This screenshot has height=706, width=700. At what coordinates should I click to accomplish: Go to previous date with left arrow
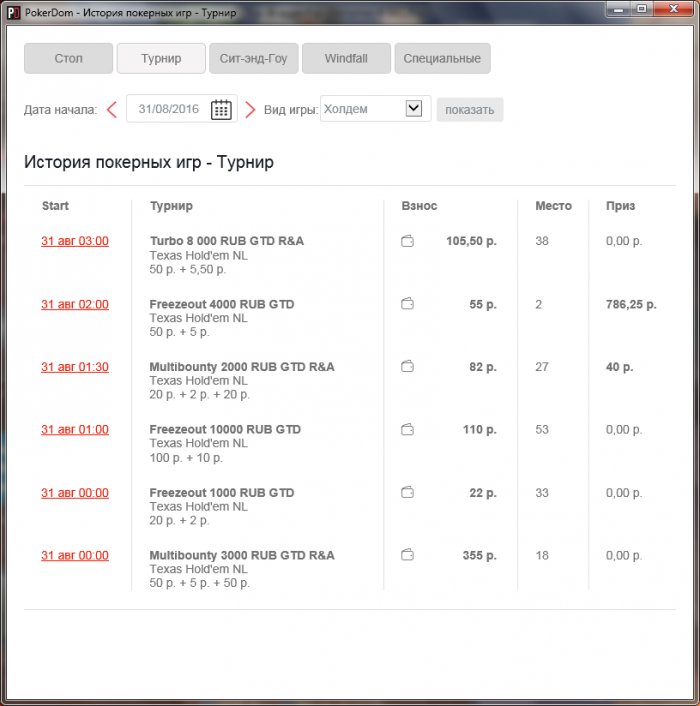point(112,109)
